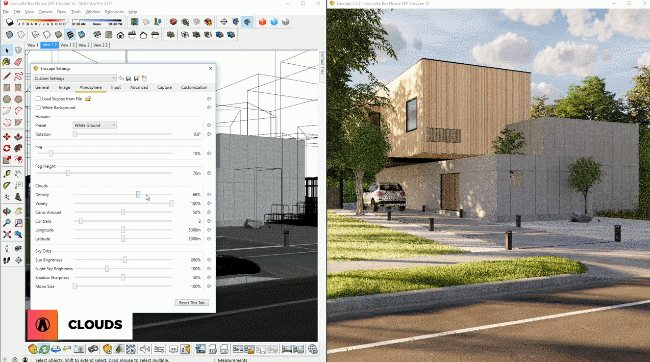
Task: Expand the Horizon Preset White Ground dropdown
Action: [95, 125]
